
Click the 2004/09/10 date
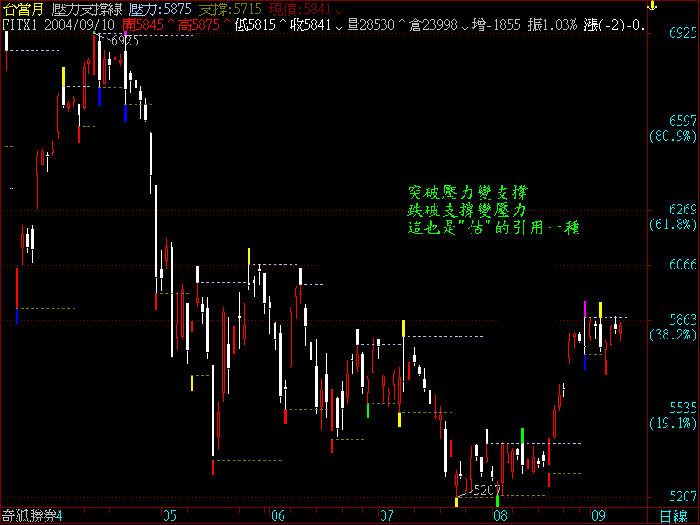tap(79, 25)
